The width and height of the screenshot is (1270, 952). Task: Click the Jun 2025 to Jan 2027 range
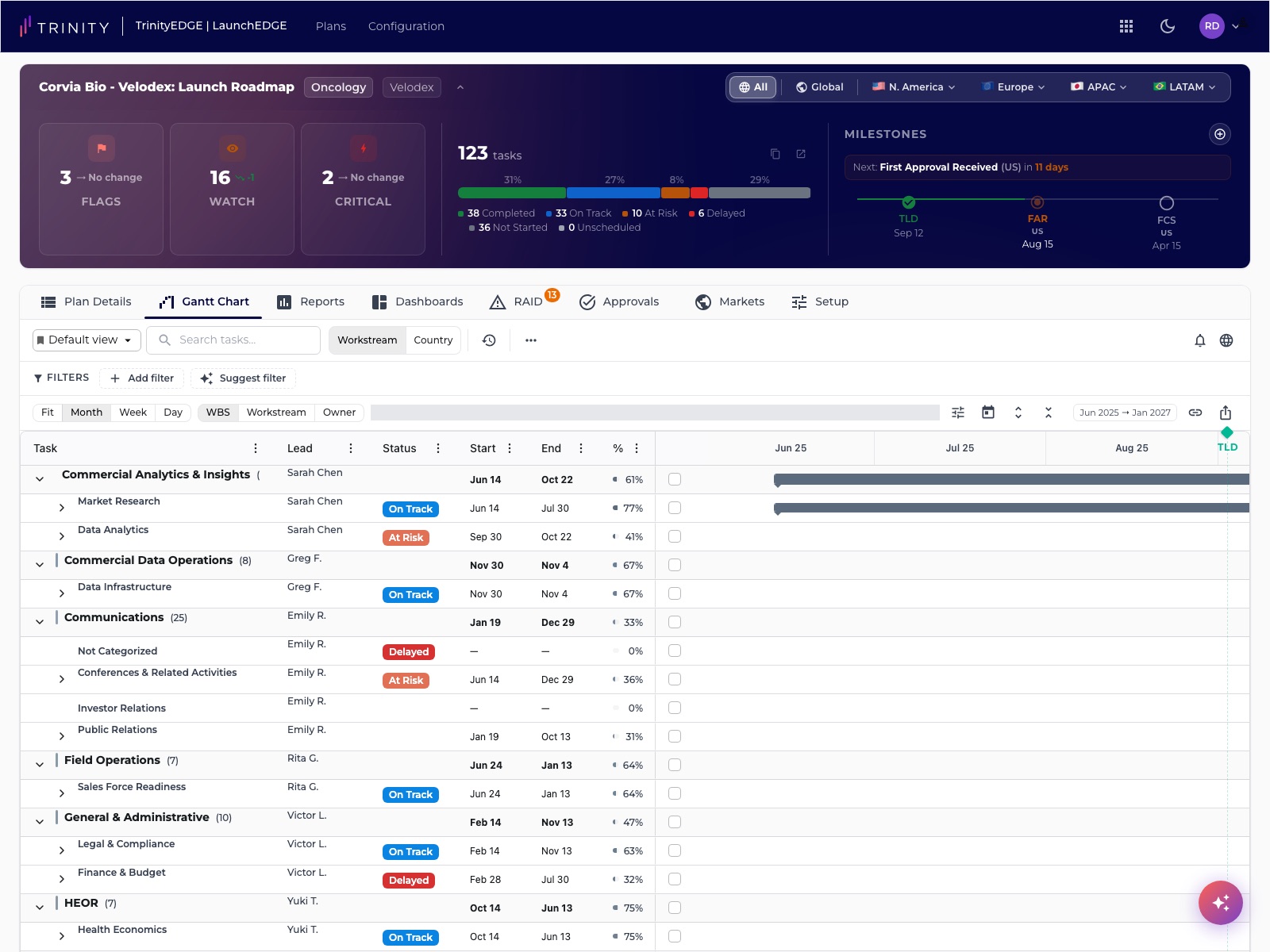[1125, 413]
